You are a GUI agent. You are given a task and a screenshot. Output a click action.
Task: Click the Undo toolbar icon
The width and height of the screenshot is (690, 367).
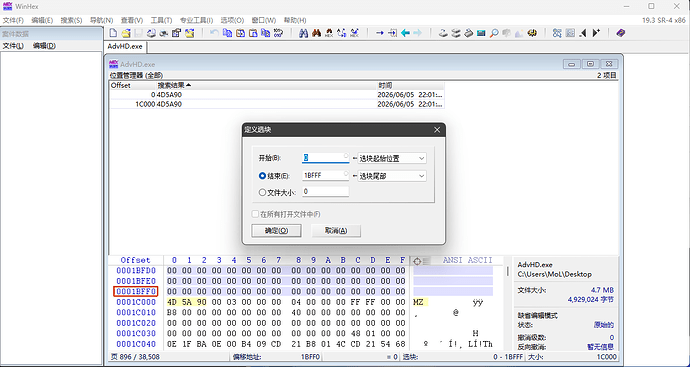click(214, 33)
